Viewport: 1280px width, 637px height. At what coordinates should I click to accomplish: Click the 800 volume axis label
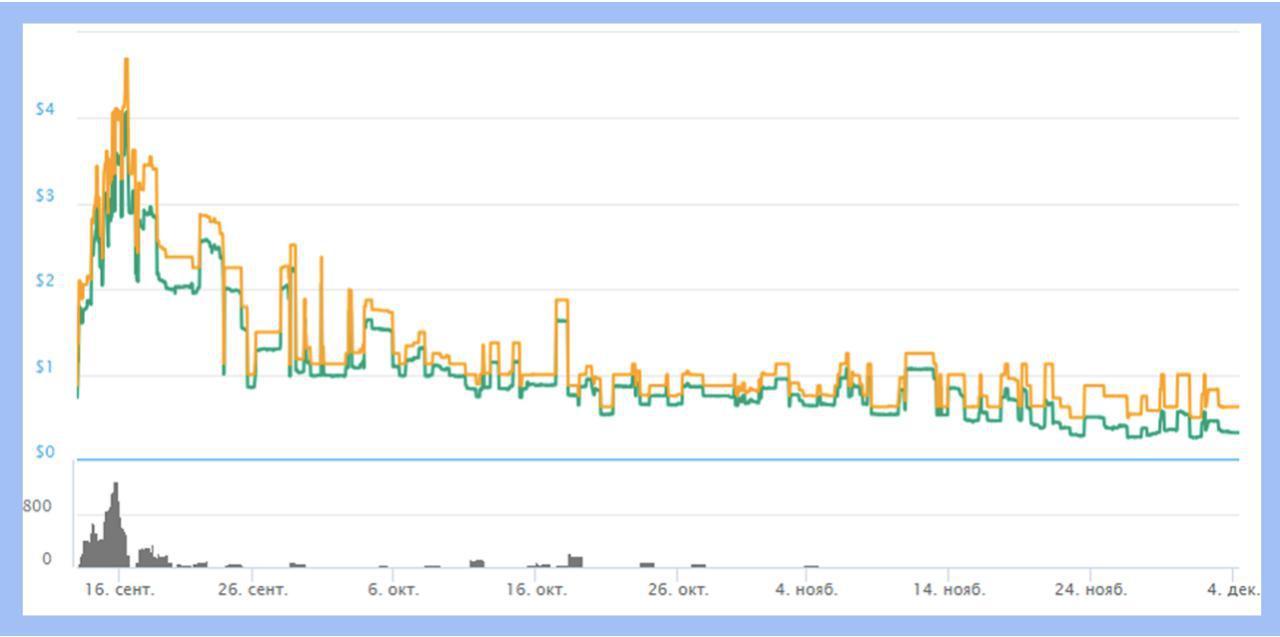38,507
